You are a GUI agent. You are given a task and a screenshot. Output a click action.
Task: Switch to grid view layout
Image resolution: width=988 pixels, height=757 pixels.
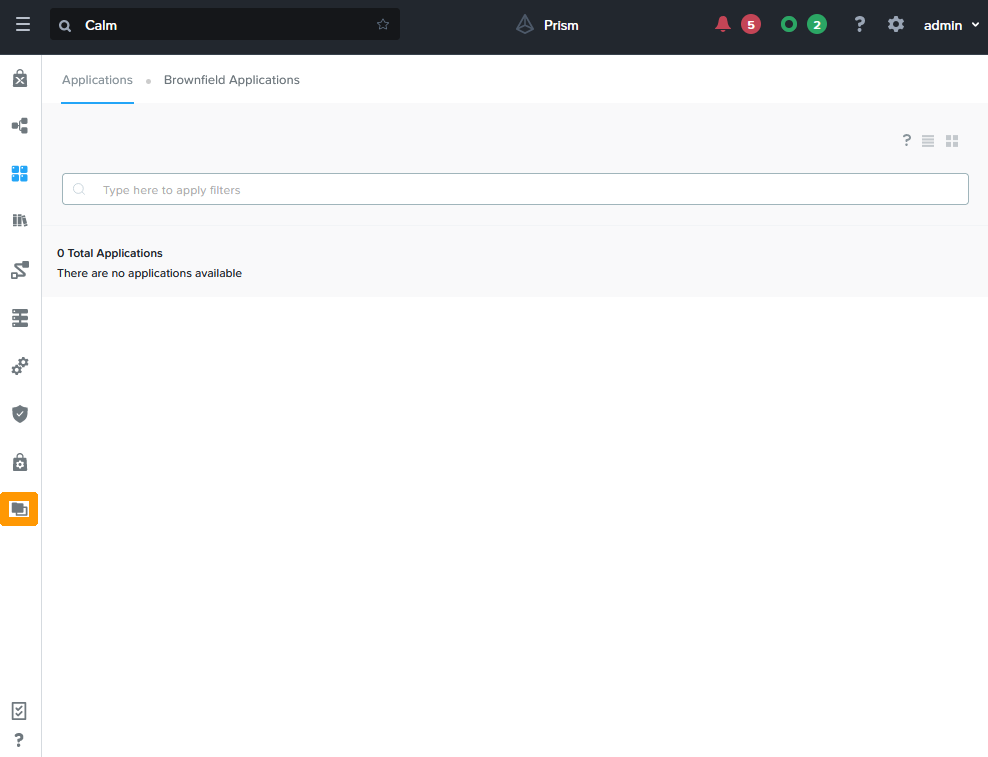click(x=952, y=141)
